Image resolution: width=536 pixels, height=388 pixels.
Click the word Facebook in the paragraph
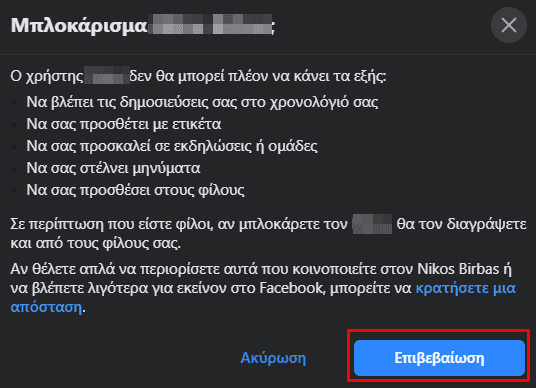pos(291,288)
